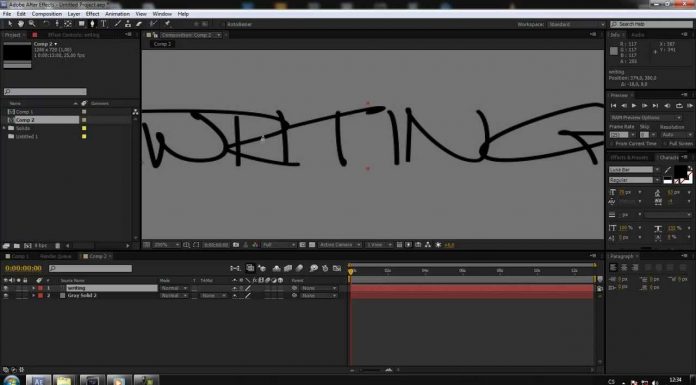696x385 pixels.
Task: Step to next frame in Preview
Action: 645,106
